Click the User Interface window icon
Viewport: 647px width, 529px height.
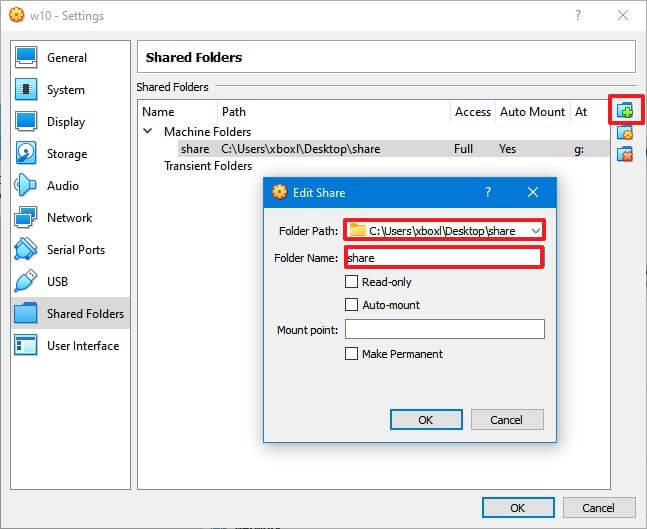coord(26,345)
